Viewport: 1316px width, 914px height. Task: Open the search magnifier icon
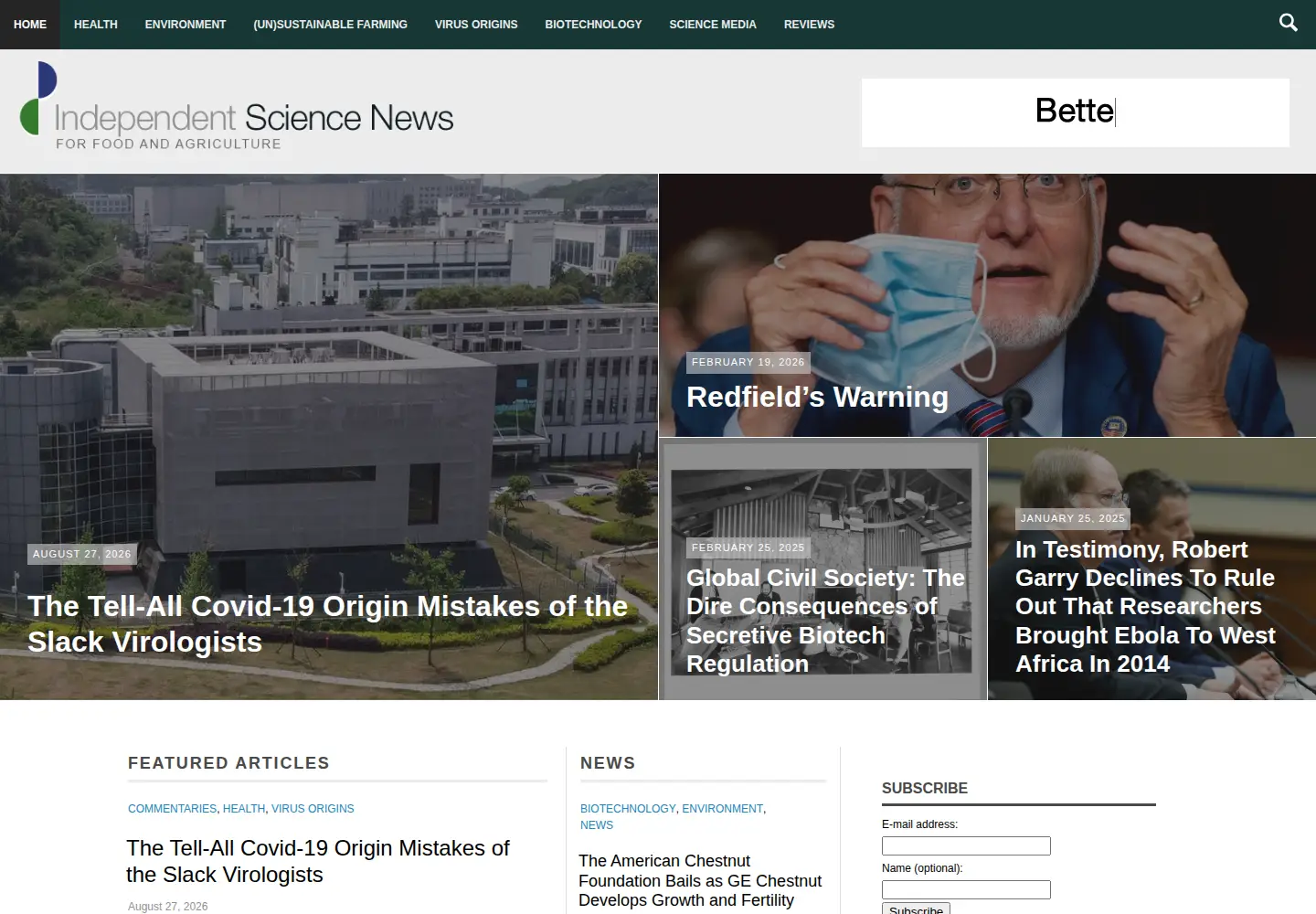pyautogui.click(x=1289, y=23)
